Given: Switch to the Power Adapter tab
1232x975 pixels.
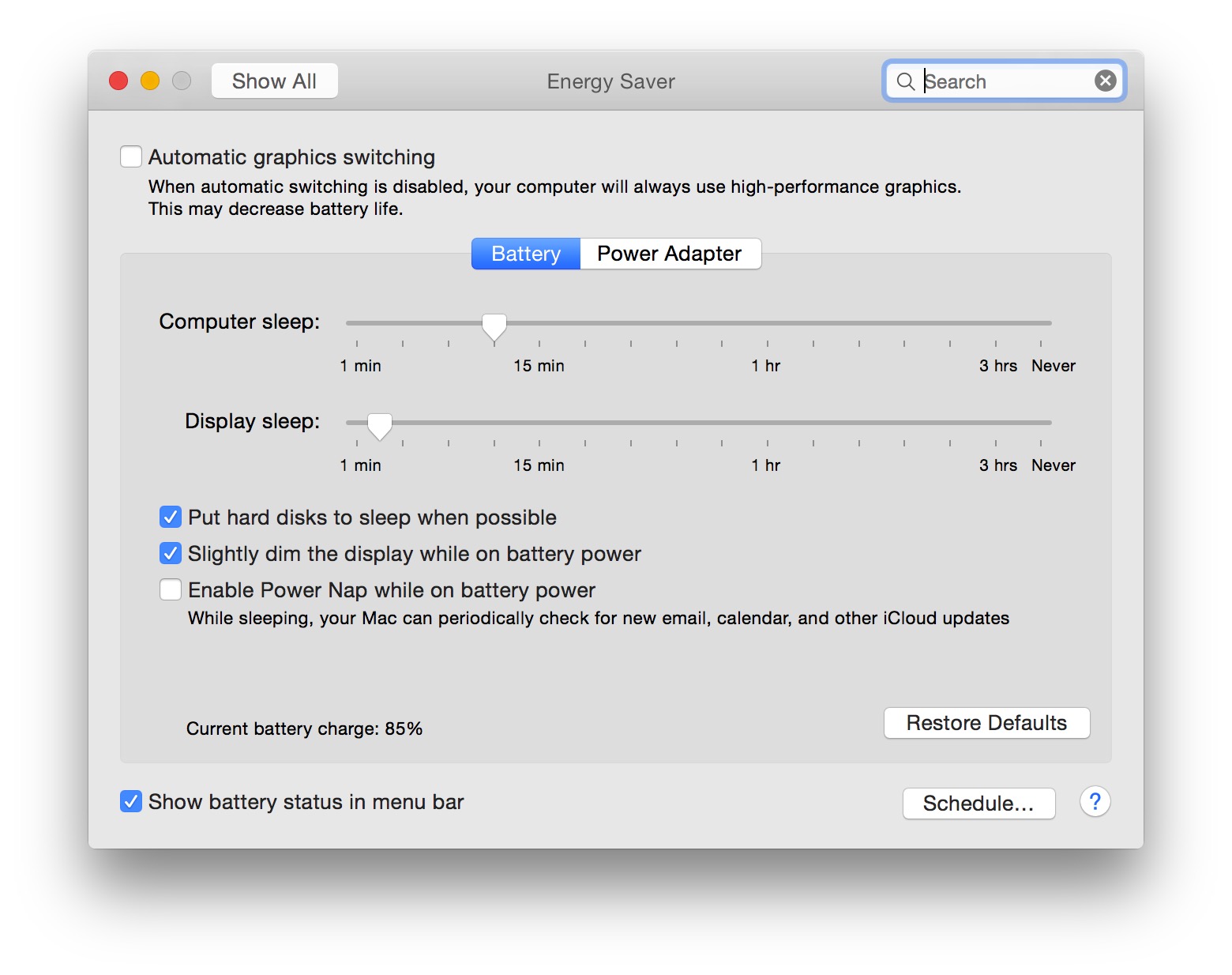Looking at the screenshot, I should pos(670,254).
